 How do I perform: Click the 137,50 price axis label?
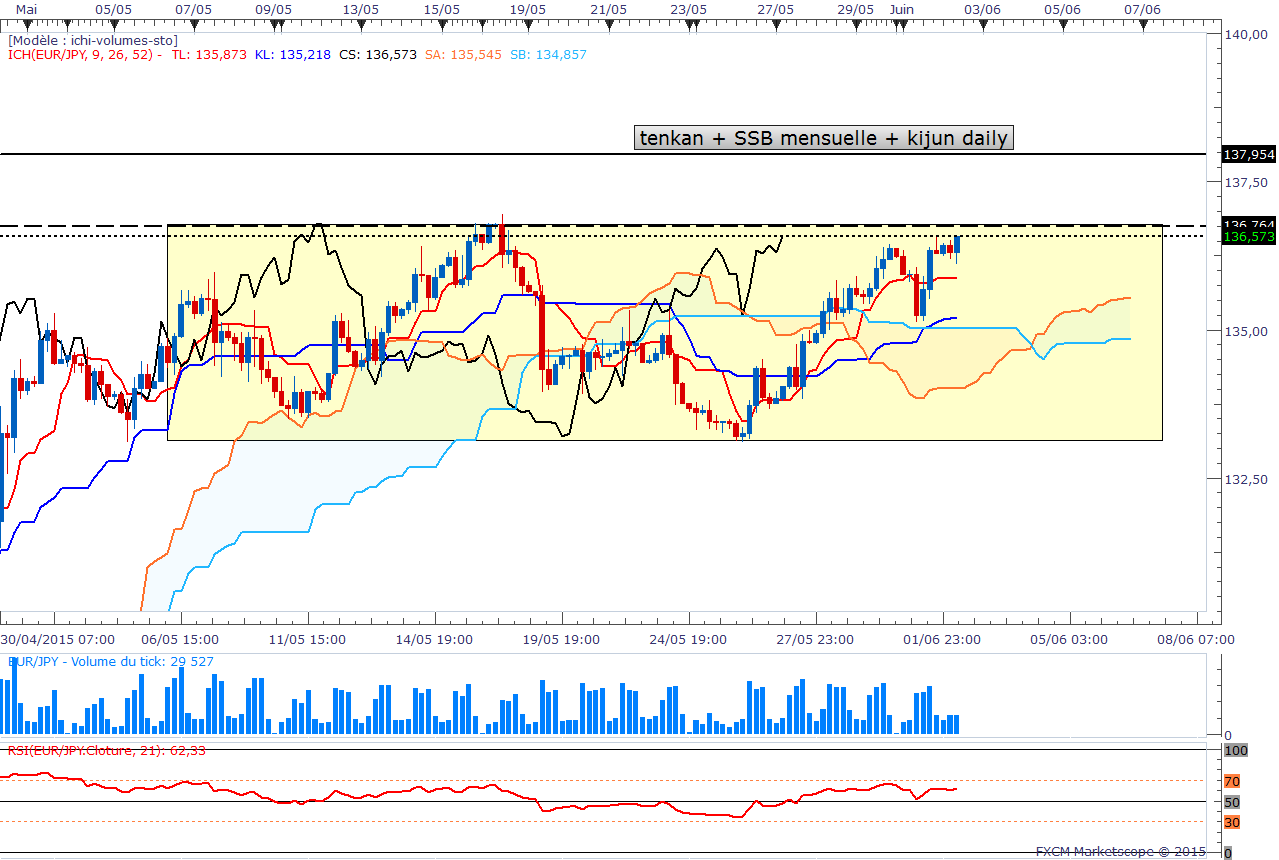(x=1246, y=182)
